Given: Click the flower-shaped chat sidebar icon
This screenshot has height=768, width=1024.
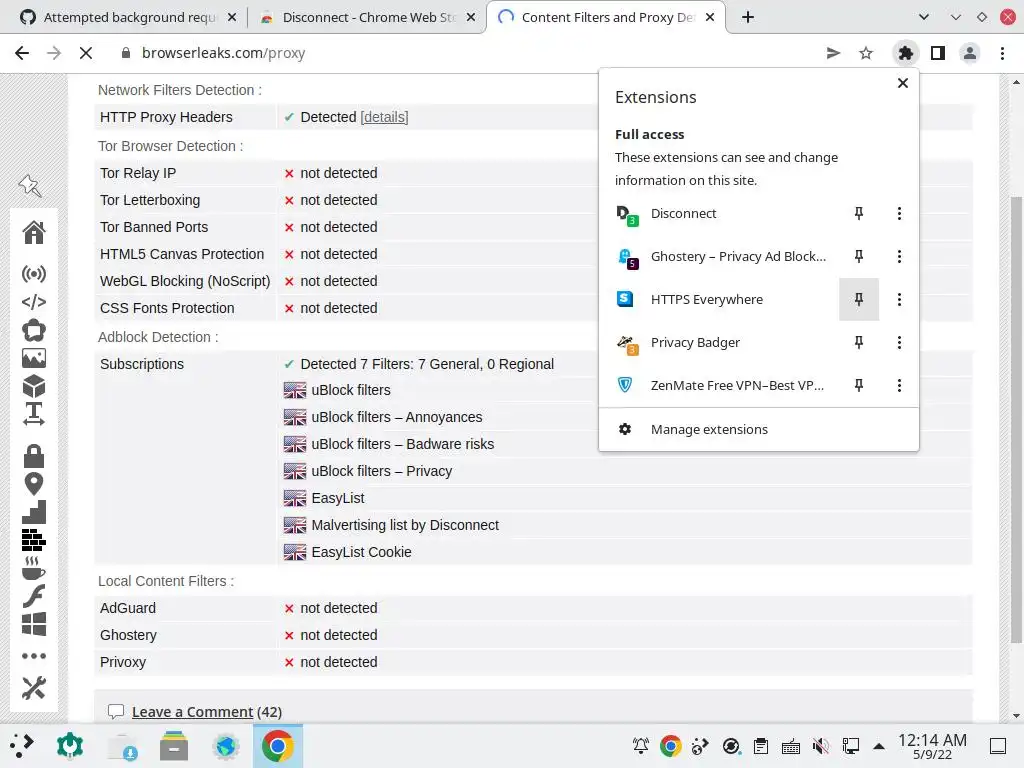Looking at the screenshot, I should 34,330.
